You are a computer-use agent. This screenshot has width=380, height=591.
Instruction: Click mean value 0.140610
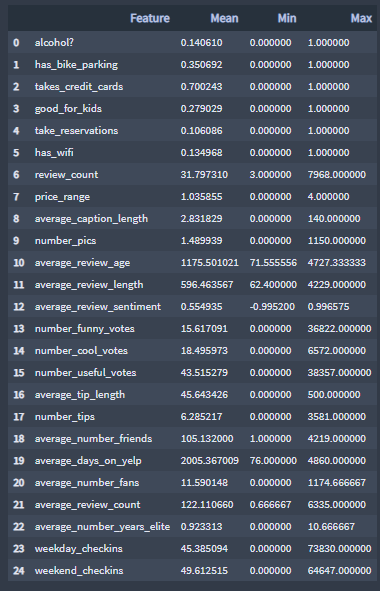pyautogui.click(x=201, y=43)
